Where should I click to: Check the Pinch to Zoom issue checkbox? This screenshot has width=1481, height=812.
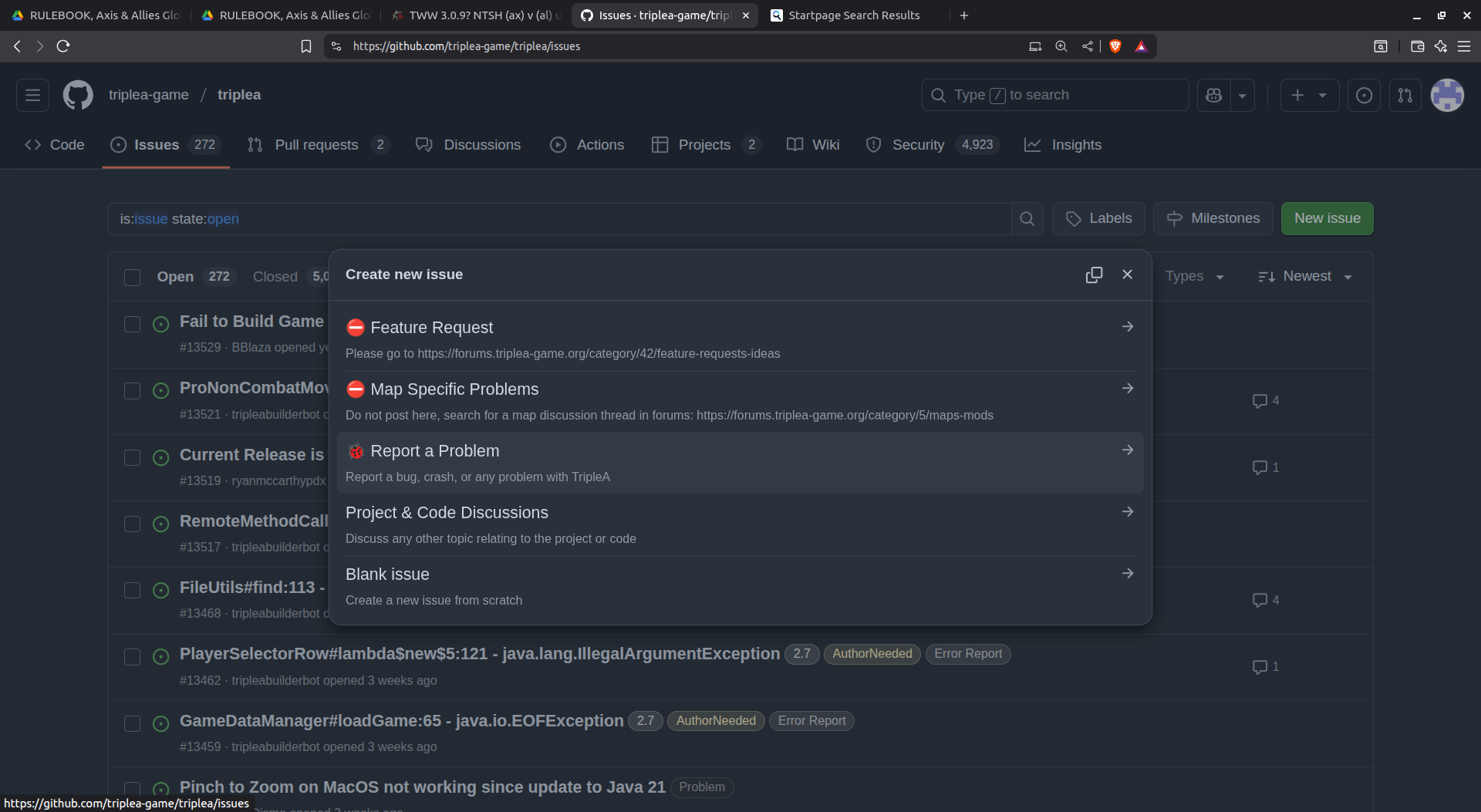pyautogui.click(x=132, y=790)
